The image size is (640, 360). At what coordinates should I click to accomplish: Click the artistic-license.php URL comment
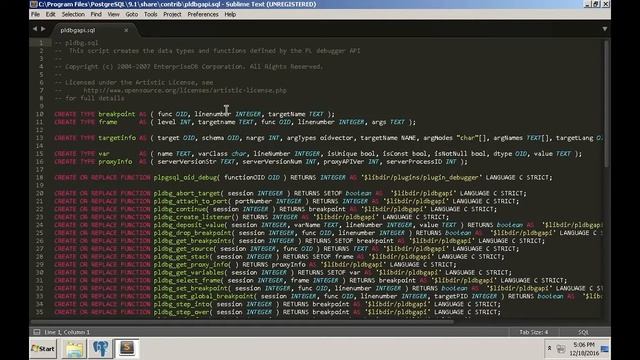coord(185,91)
